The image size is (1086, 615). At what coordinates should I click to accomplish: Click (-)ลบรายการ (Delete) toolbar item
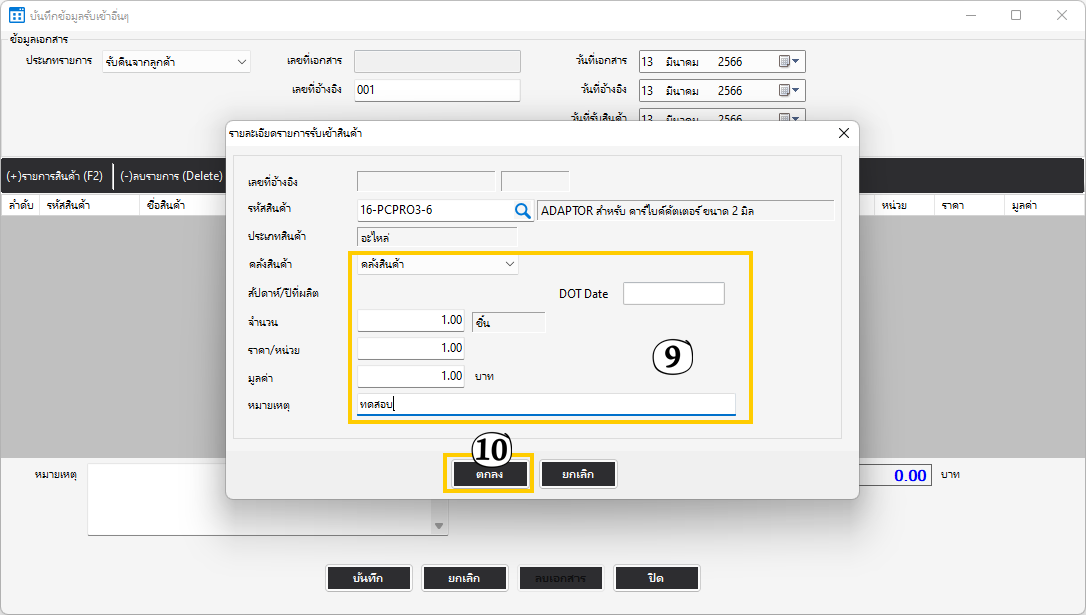click(x=171, y=176)
